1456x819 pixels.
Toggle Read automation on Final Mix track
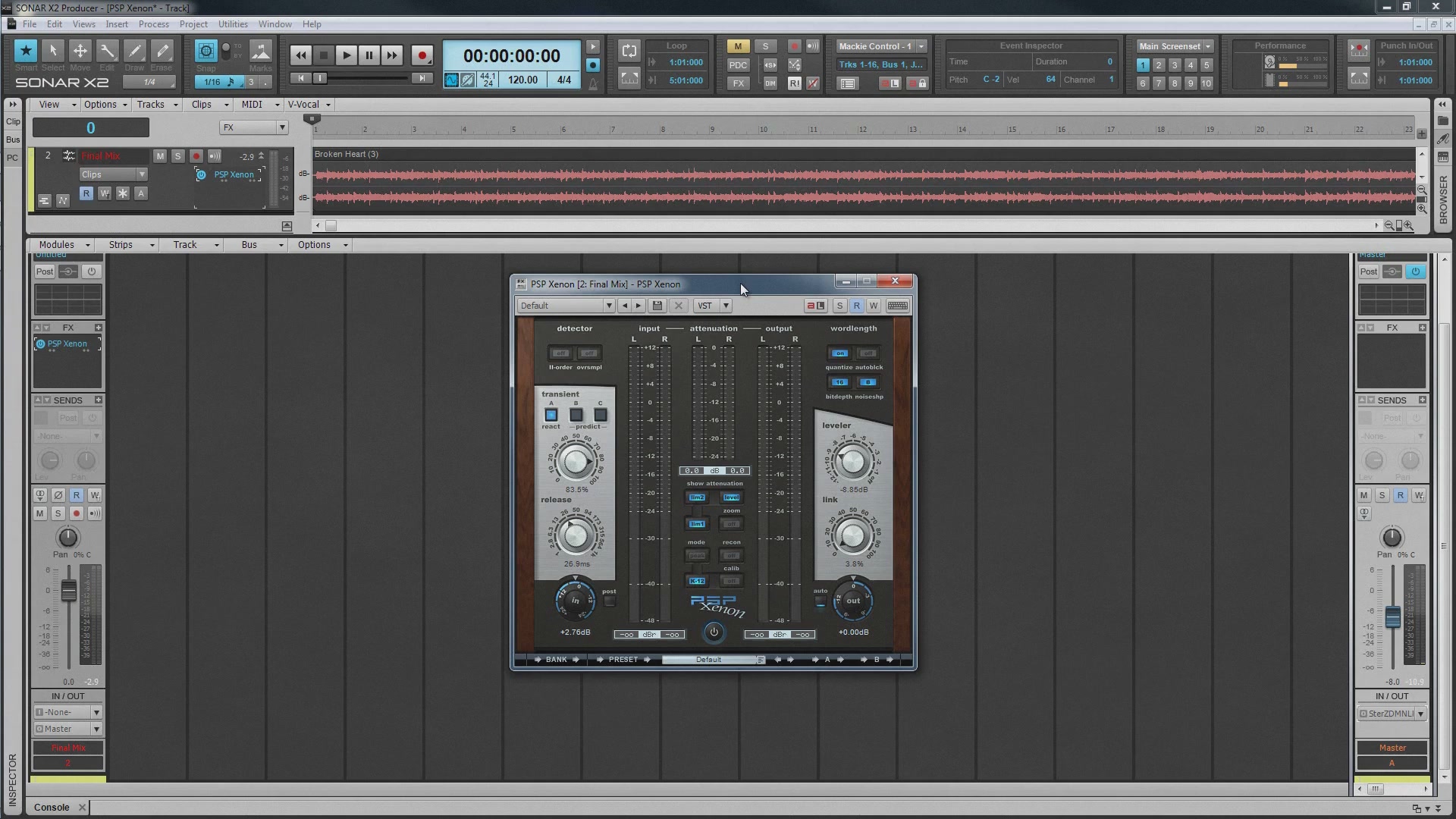coord(86,194)
